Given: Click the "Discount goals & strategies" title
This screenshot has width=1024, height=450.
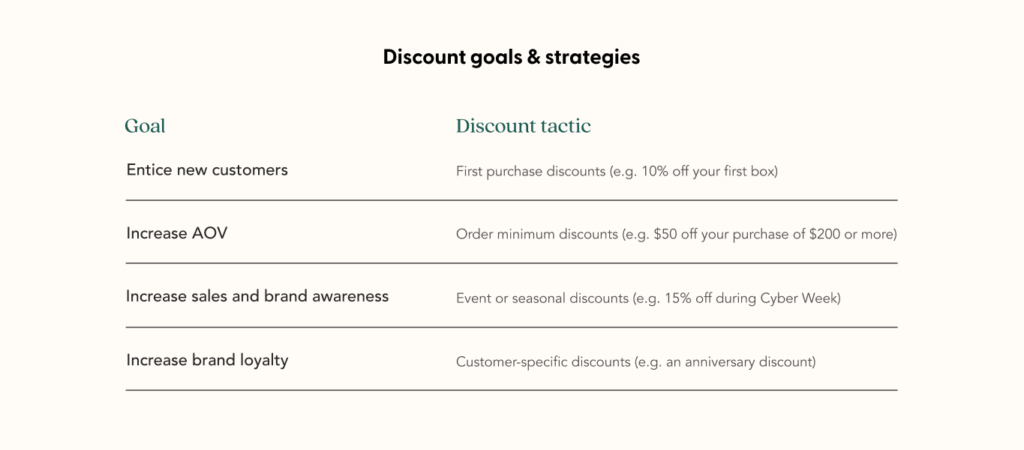Looking at the screenshot, I should [511, 57].
